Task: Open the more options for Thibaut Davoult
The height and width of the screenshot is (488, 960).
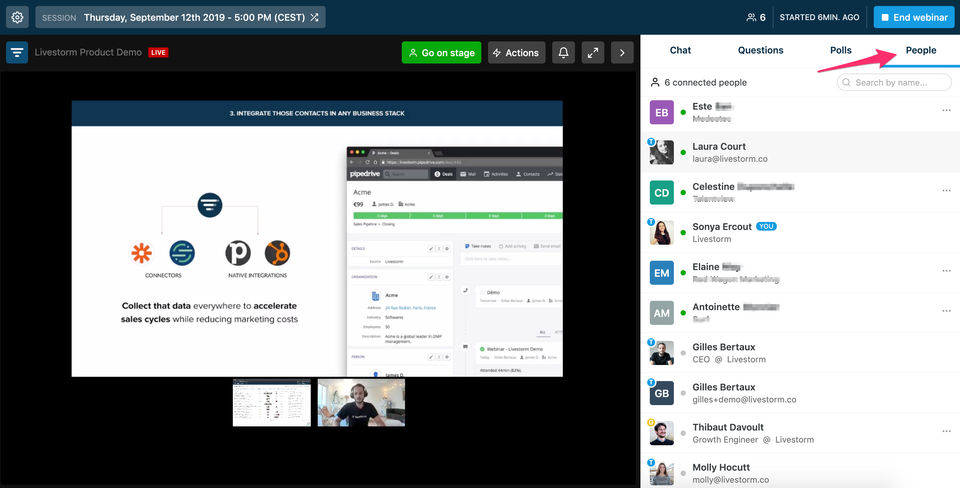Action: (947, 431)
